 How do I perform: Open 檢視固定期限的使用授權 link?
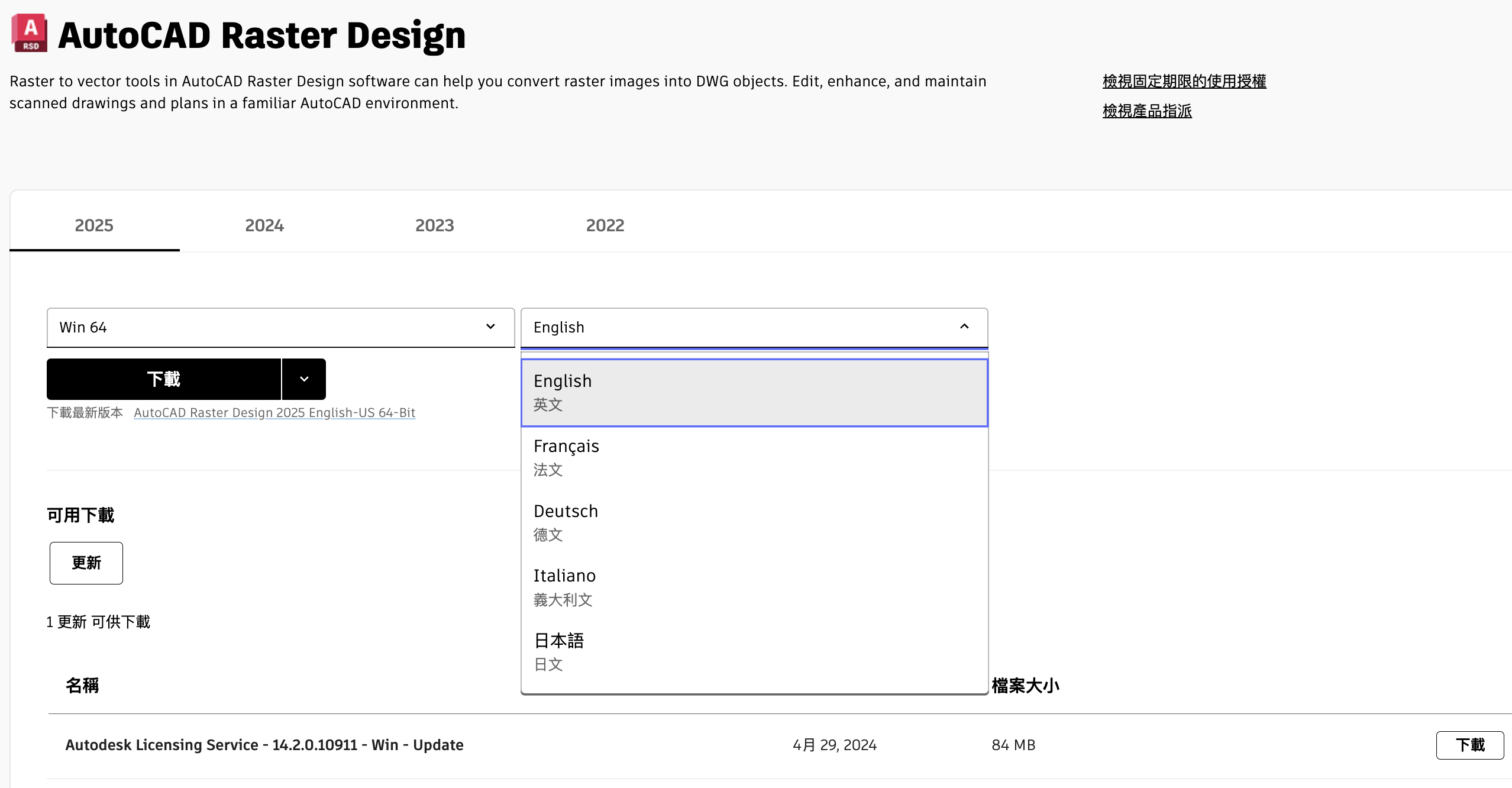point(1184,81)
